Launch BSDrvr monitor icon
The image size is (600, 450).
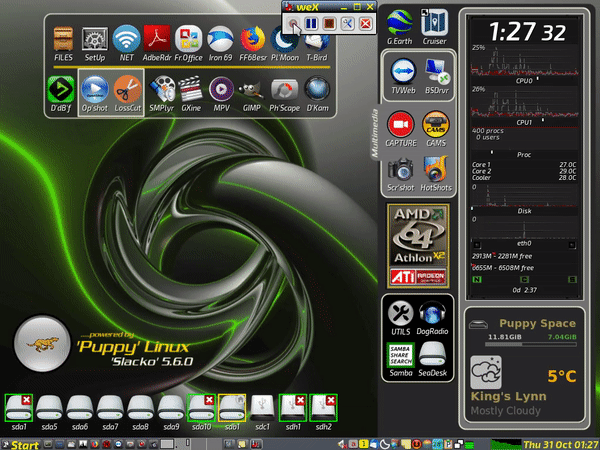coord(437,72)
